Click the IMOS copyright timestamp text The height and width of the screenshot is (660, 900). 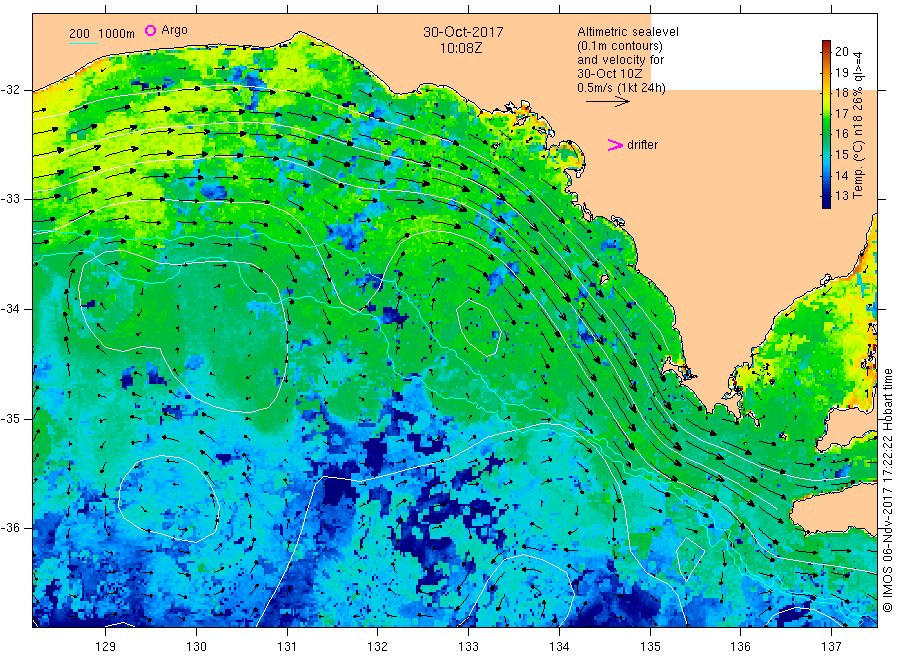click(888, 490)
